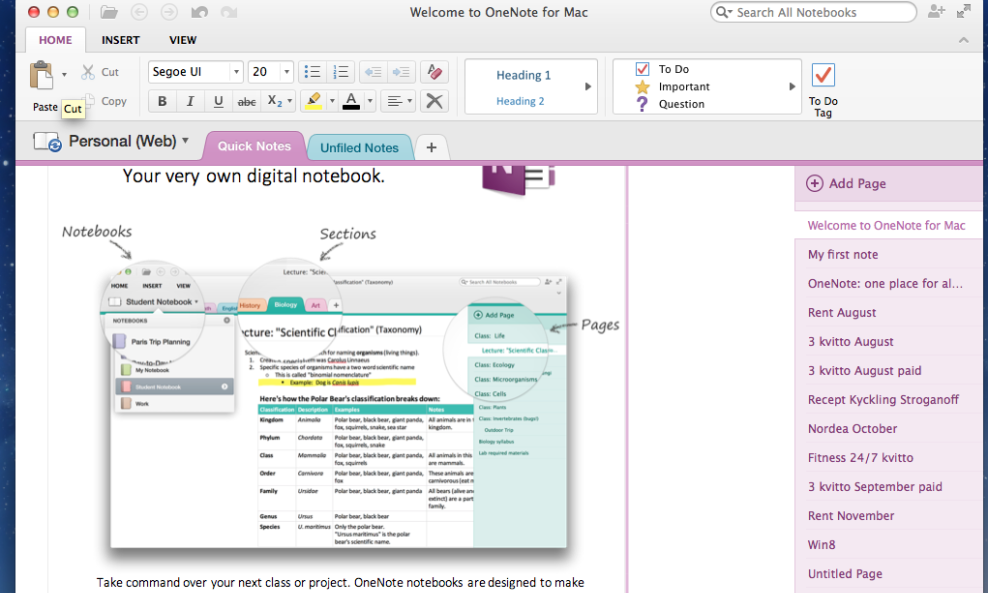The height and width of the screenshot is (593, 988).
Task: Collapse the ribbon with the chevron
Action: point(963,40)
